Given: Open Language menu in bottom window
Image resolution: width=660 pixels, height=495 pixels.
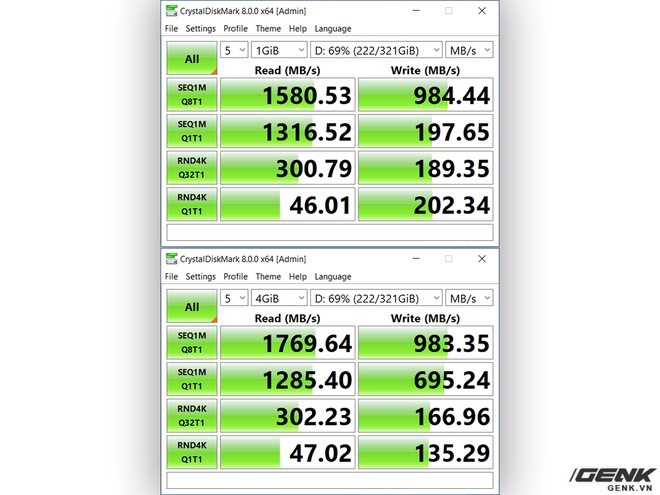Looking at the screenshot, I should tap(333, 277).
